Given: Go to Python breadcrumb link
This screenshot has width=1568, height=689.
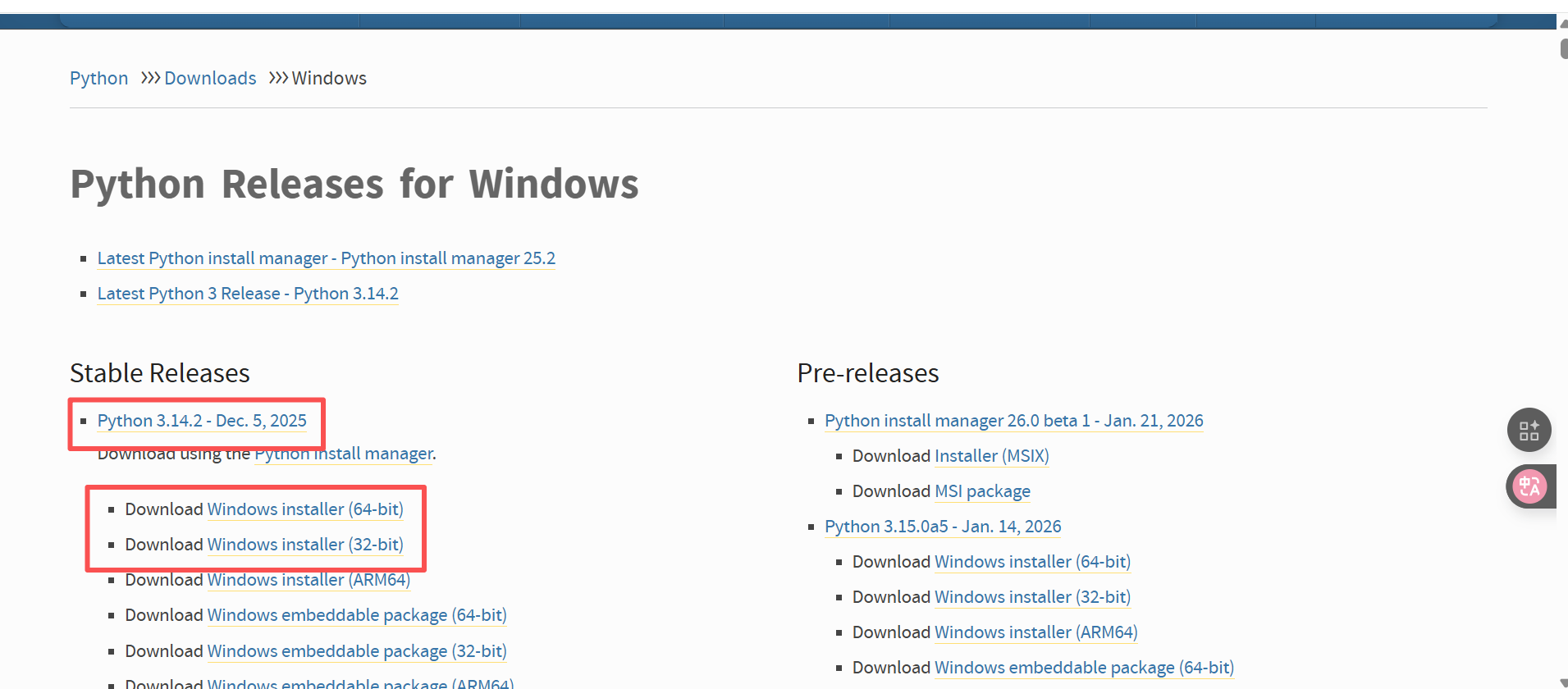Looking at the screenshot, I should [x=98, y=78].
